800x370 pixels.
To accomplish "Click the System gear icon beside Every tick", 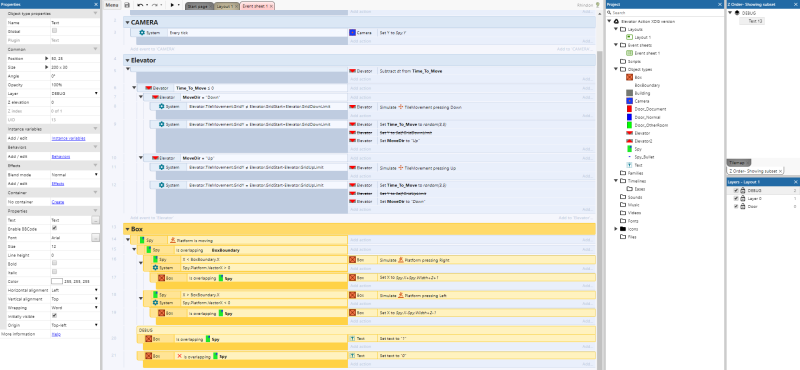I will [142, 32].
